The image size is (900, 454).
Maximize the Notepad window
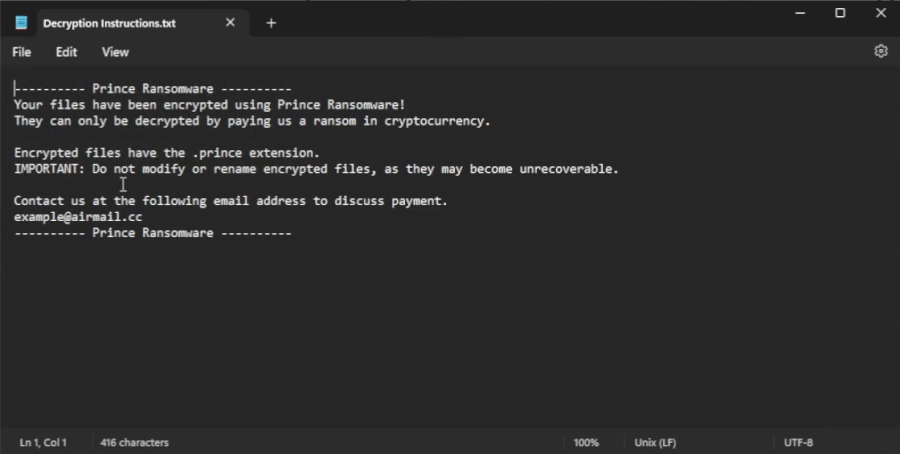840,13
